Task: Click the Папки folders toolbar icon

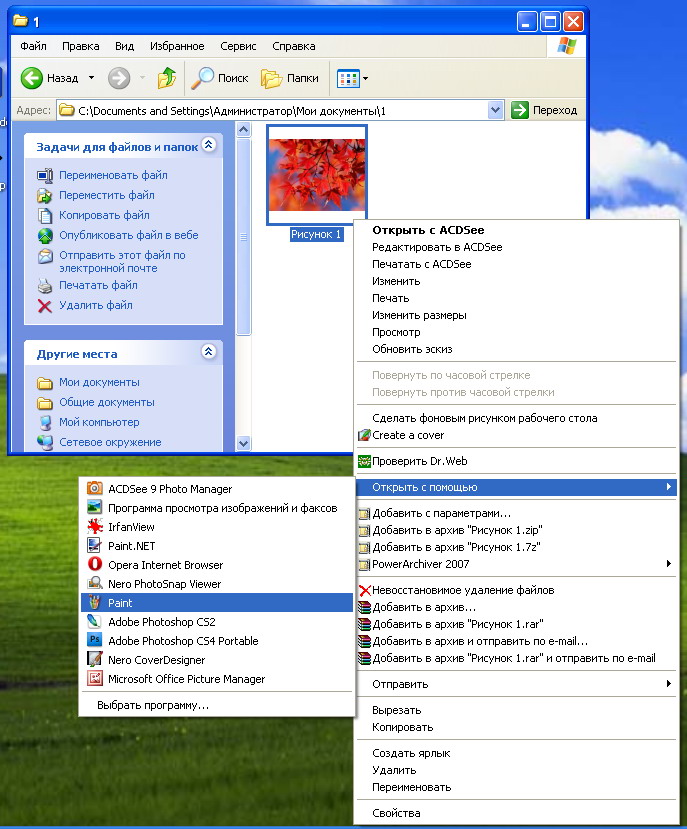Action: pos(271,78)
